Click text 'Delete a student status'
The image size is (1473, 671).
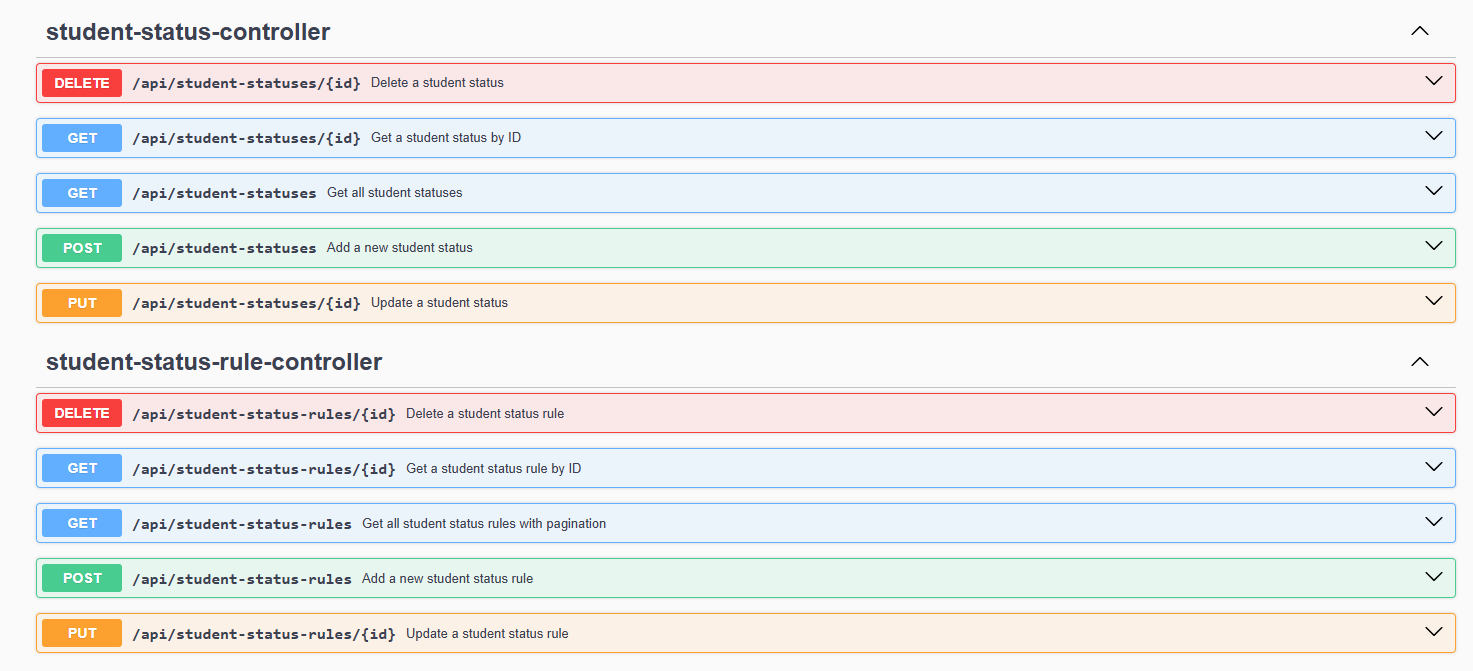point(437,83)
